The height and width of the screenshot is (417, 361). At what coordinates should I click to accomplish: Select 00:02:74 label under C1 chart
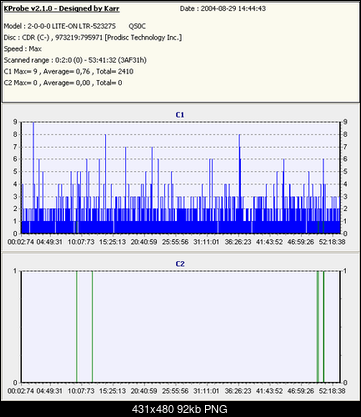pyautogui.click(x=21, y=242)
